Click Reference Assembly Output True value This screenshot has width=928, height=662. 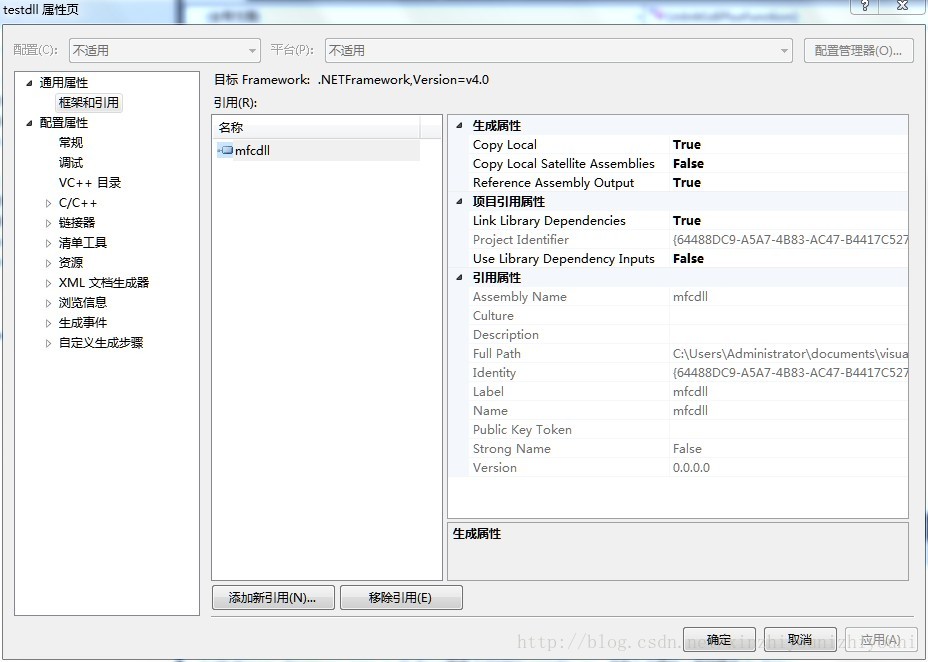click(687, 182)
